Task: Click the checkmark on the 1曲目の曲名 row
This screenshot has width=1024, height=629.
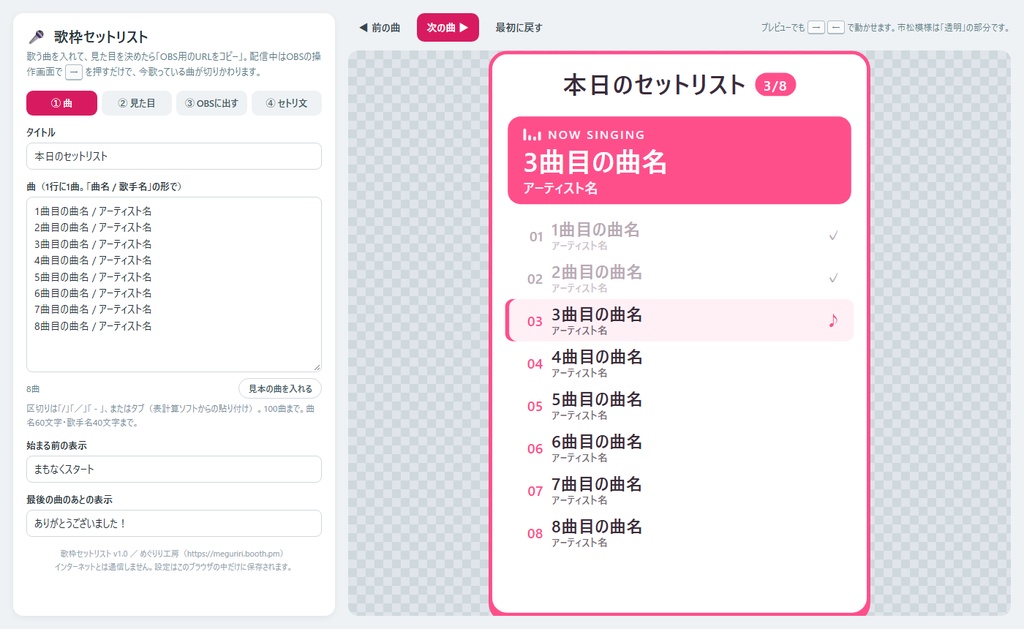Action: coord(833,236)
